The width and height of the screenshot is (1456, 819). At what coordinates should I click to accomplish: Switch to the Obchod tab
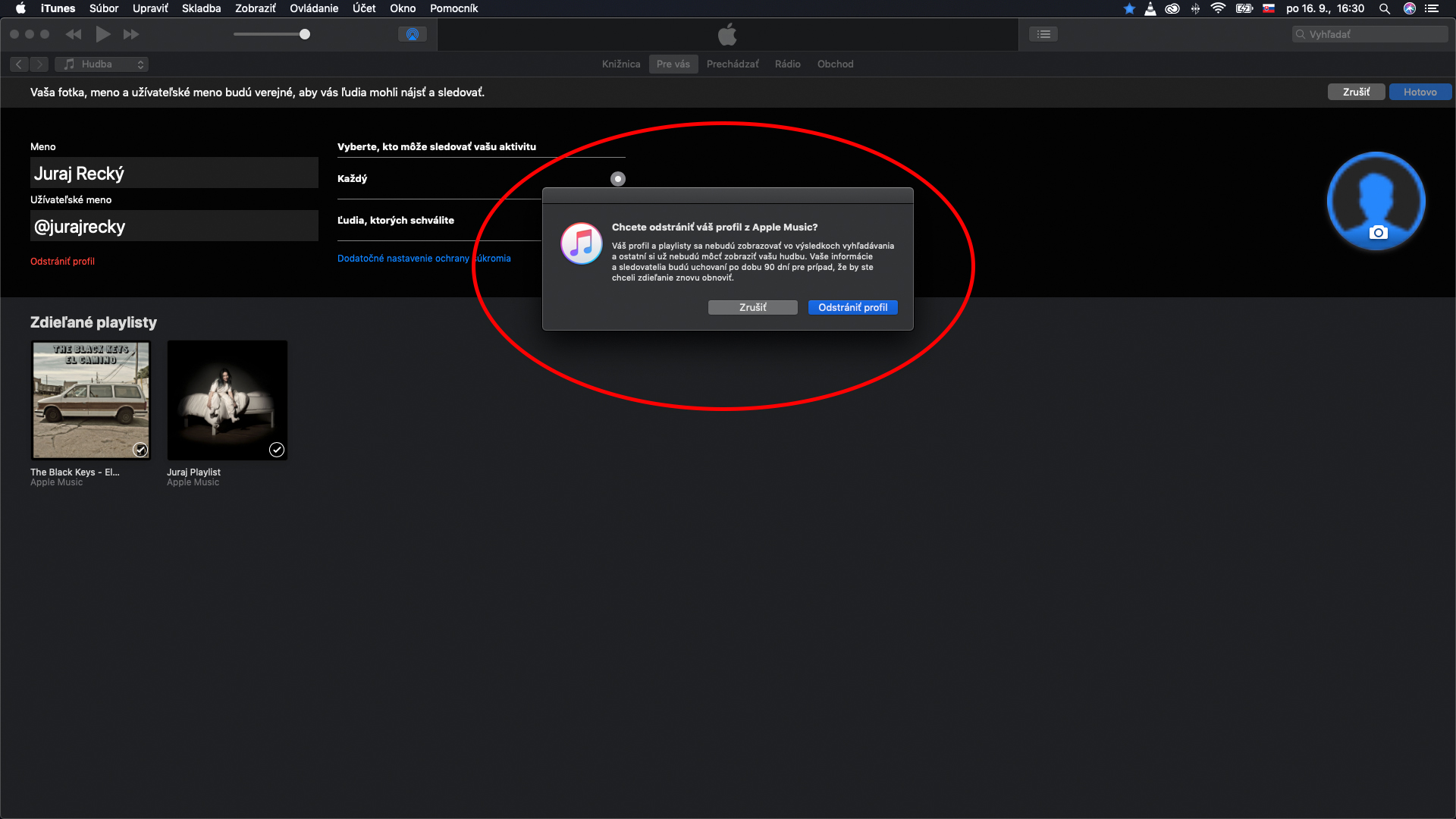click(x=835, y=64)
